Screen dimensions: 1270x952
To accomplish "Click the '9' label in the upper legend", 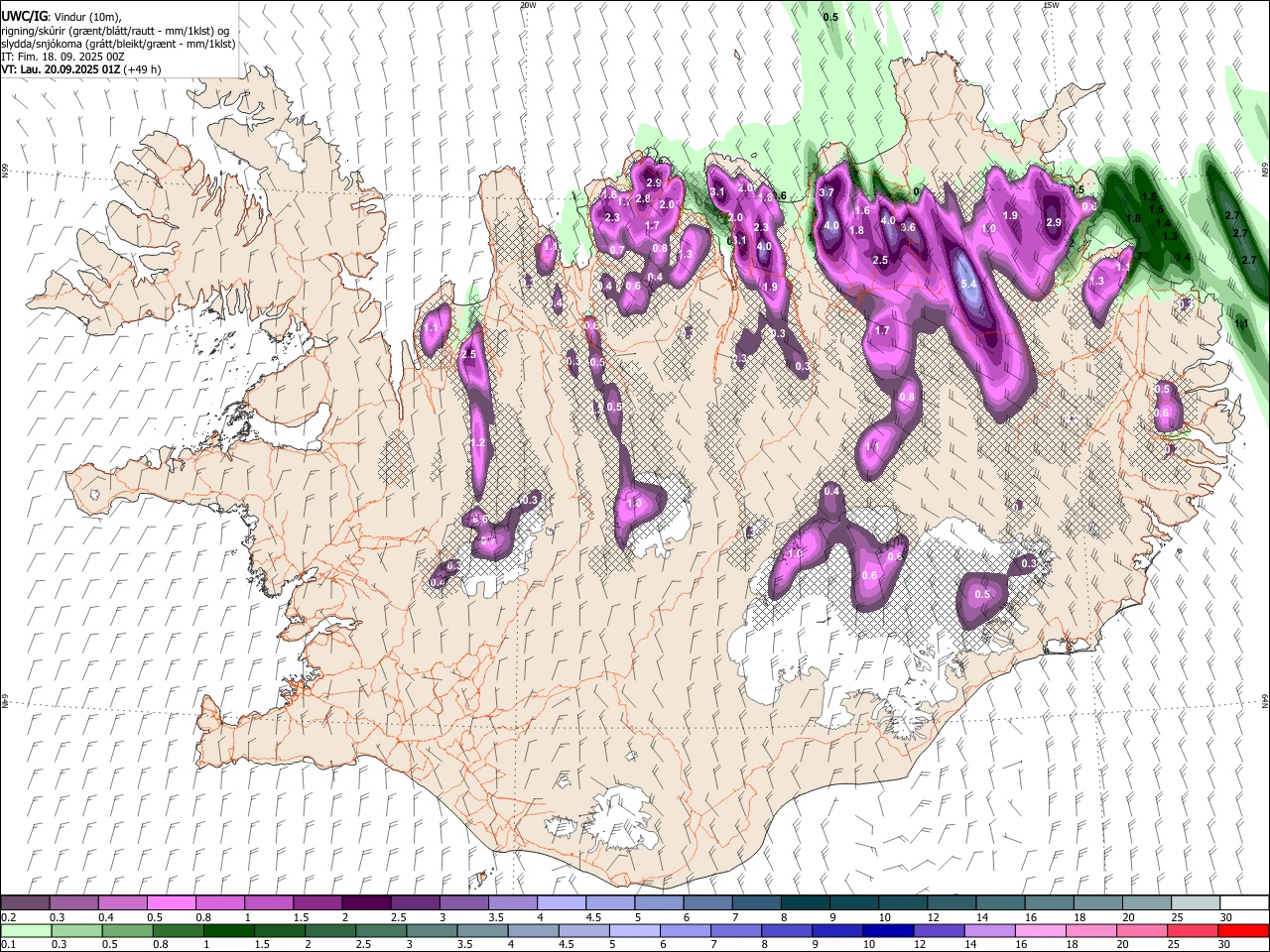I will [832, 917].
